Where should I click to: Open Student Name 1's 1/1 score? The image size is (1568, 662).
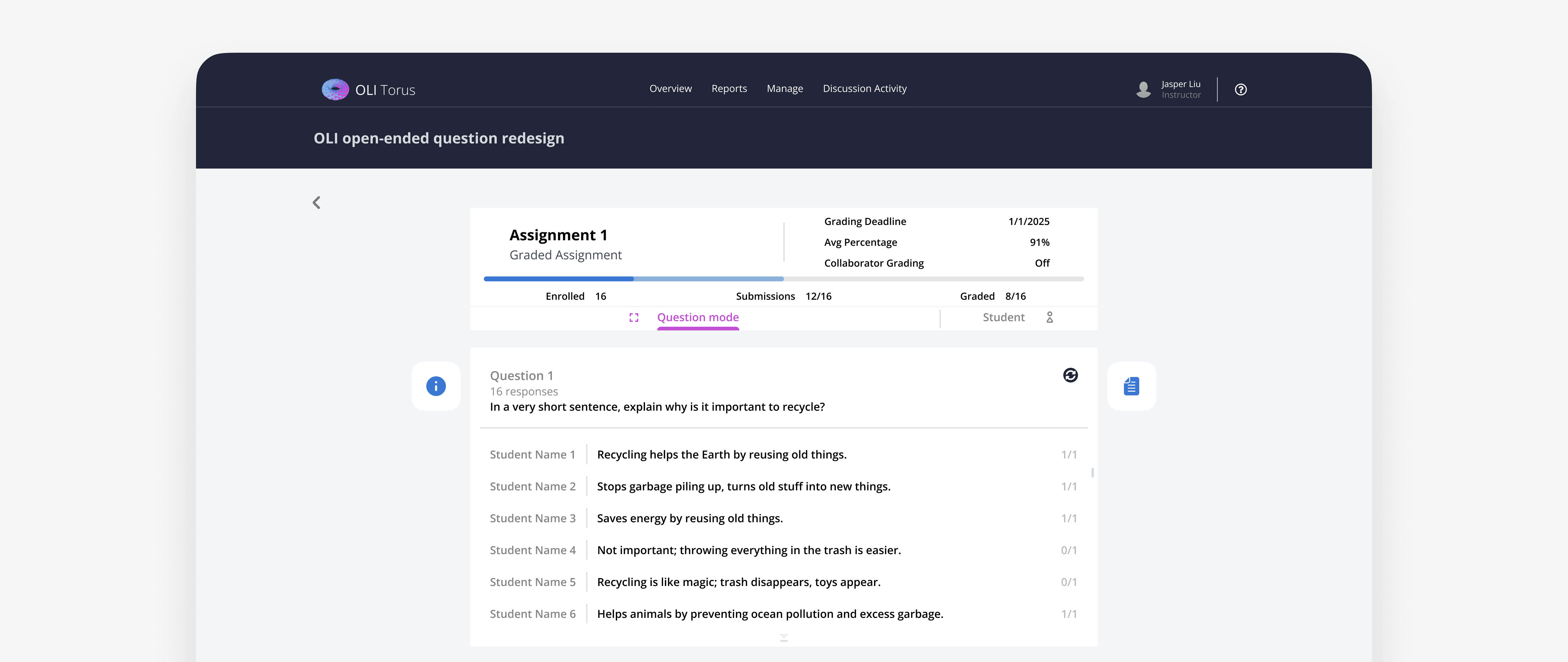[x=1068, y=455]
